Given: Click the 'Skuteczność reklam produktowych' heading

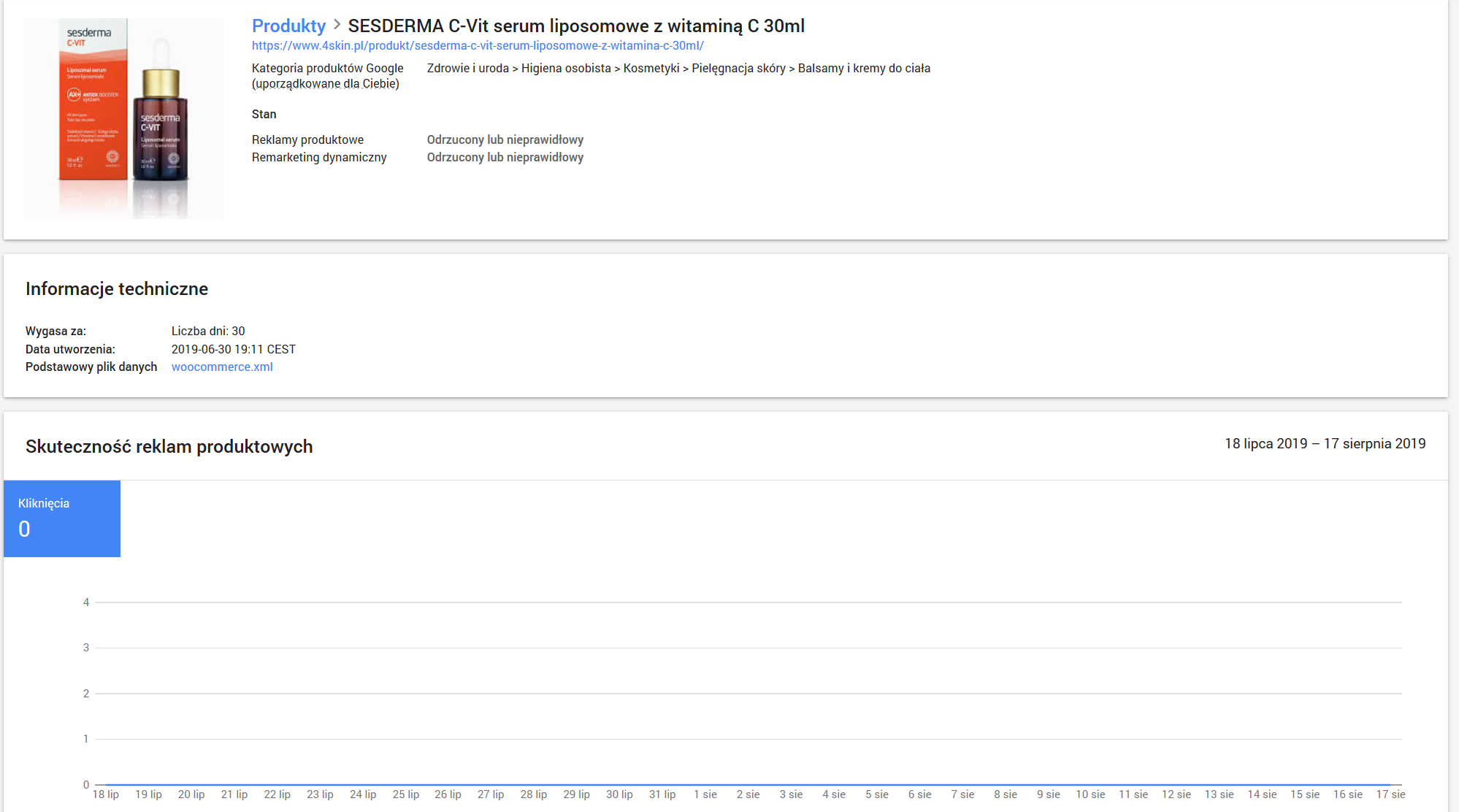Looking at the screenshot, I should point(169,446).
